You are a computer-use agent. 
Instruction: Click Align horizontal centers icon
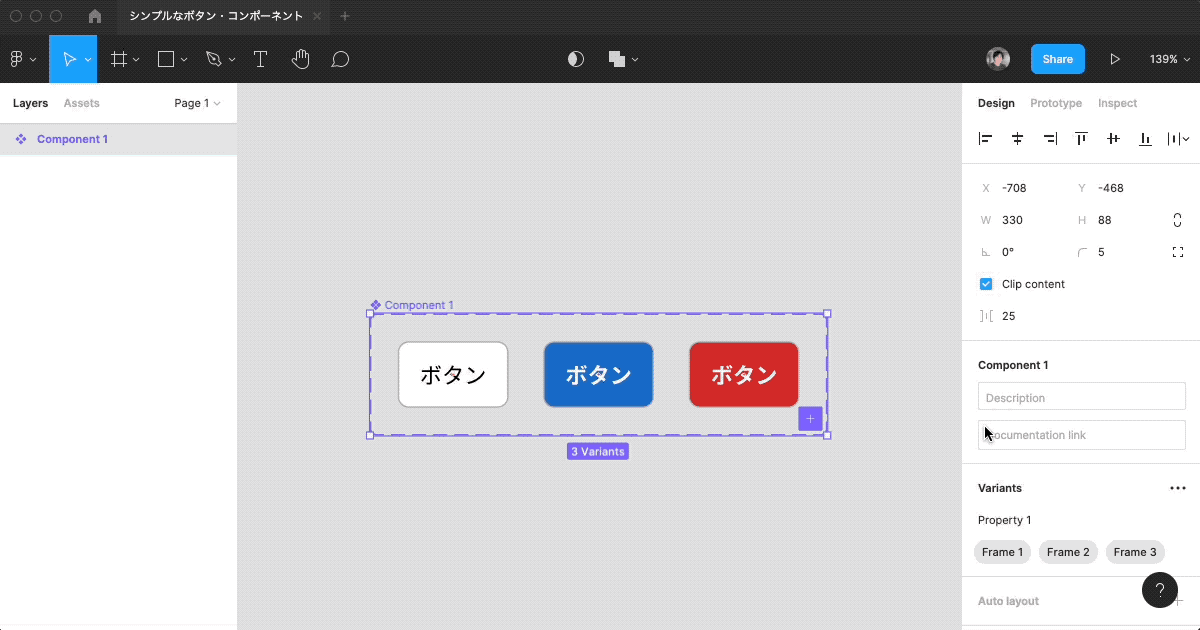1017,139
